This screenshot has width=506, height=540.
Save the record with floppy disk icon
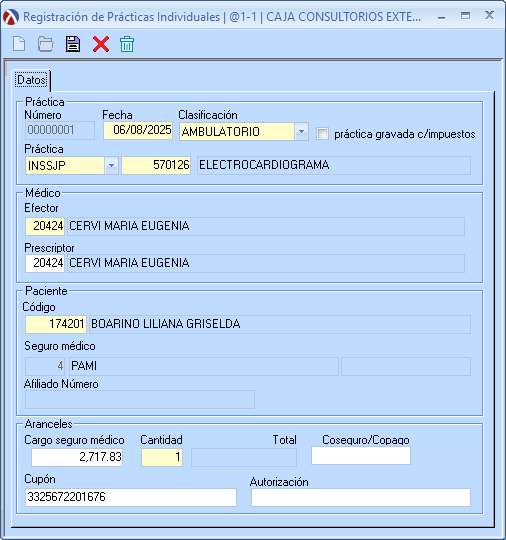[x=73, y=44]
